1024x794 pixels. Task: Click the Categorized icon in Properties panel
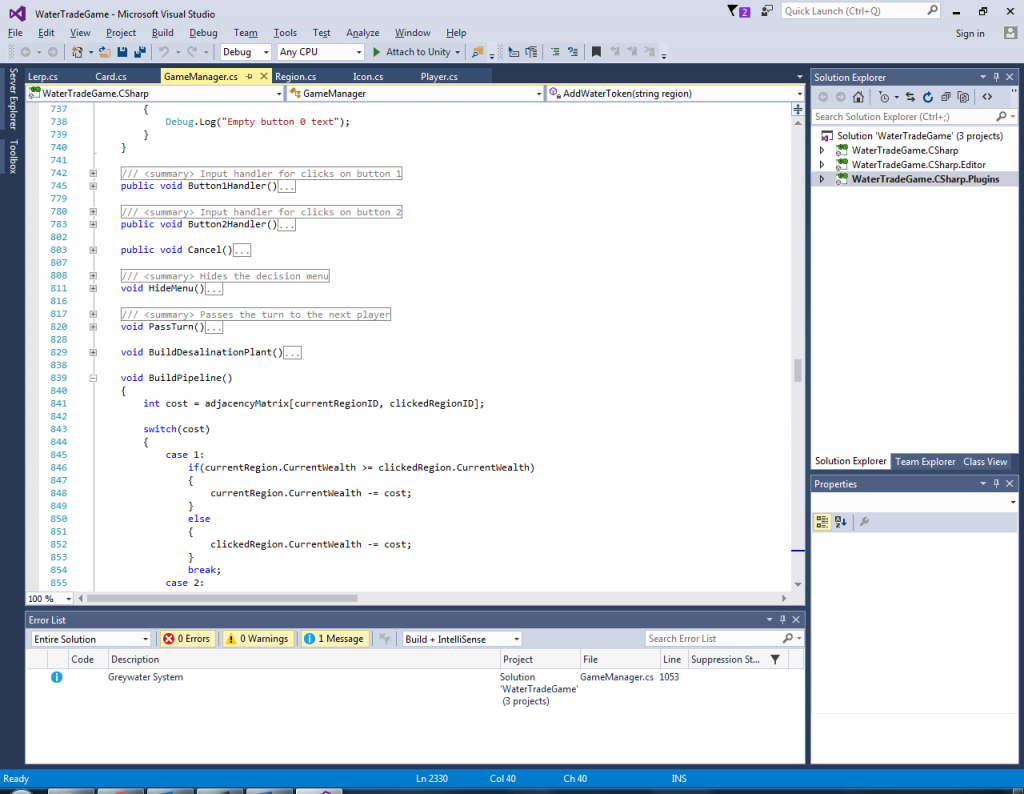click(x=822, y=522)
